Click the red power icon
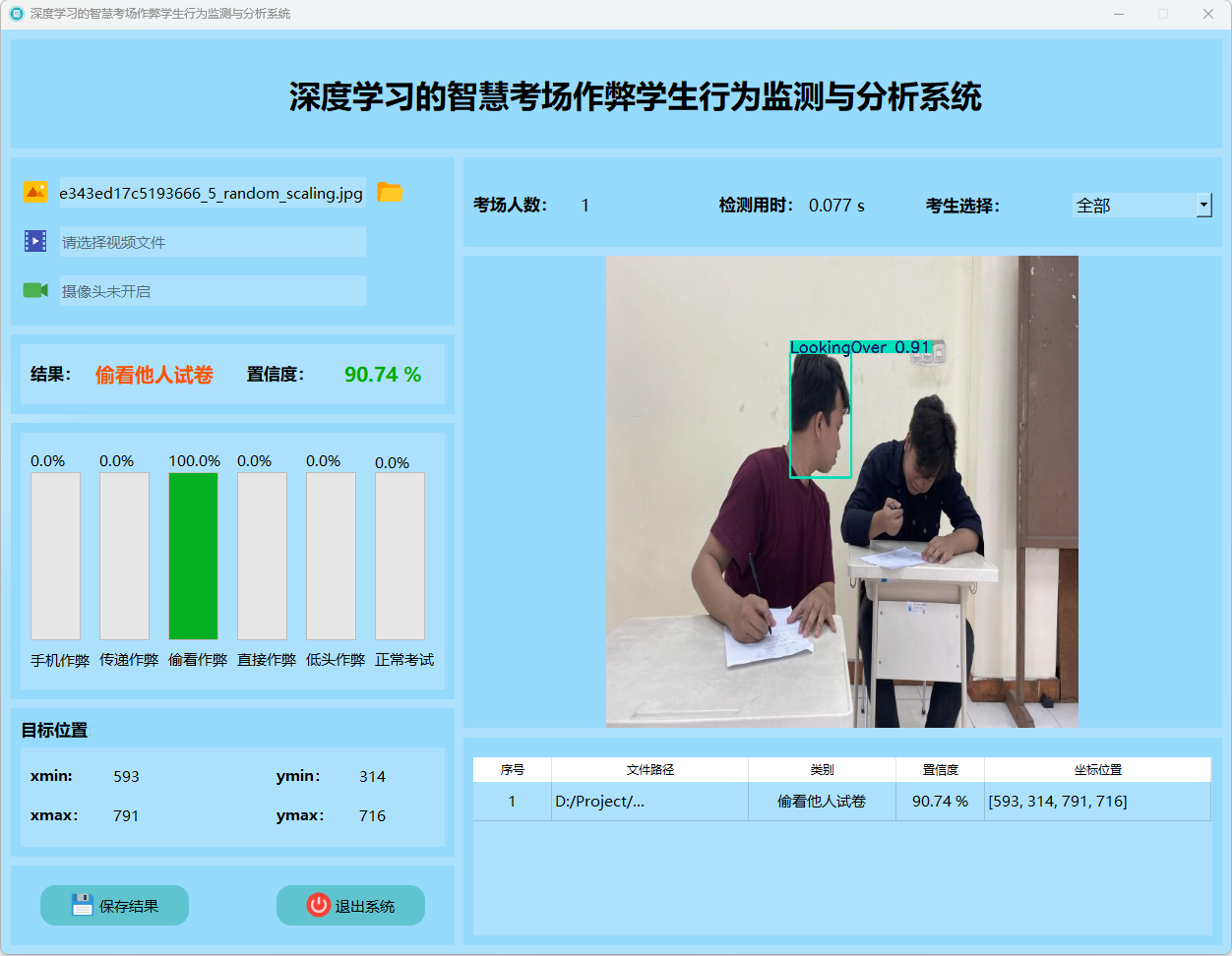 (318, 905)
